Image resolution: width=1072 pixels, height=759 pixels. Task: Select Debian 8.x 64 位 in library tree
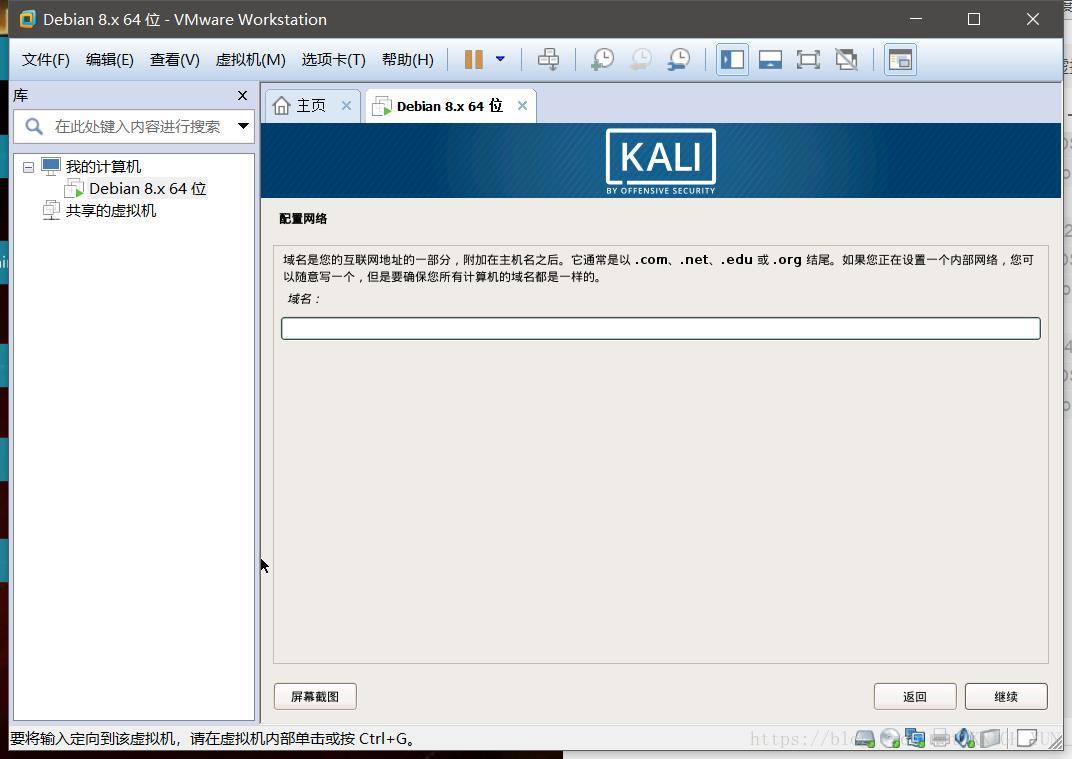[x=148, y=189]
